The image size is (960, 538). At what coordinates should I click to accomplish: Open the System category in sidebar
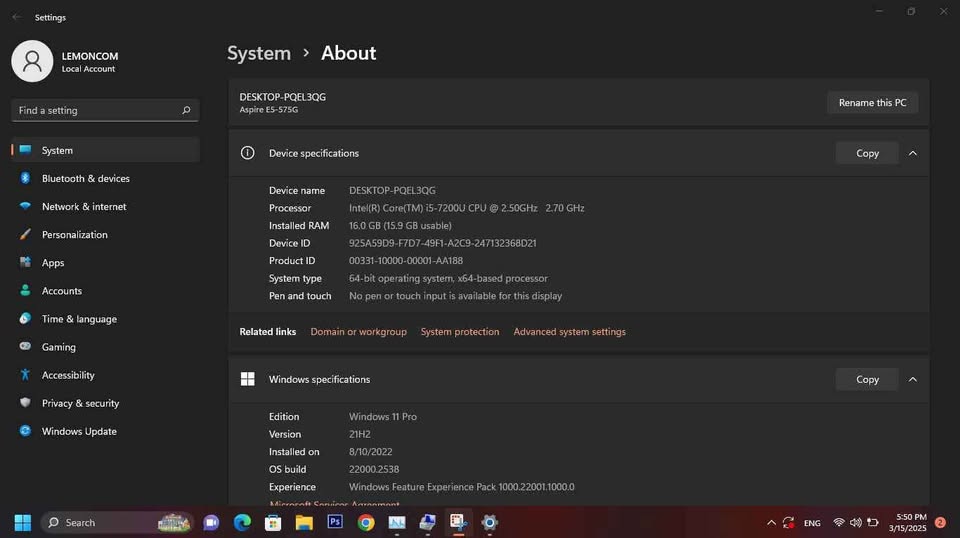(105, 150)
